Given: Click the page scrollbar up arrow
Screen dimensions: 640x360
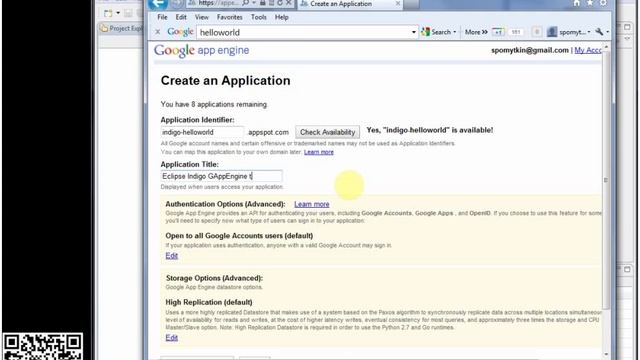Looking at the screenshot, I should click(x=606, y=48).
